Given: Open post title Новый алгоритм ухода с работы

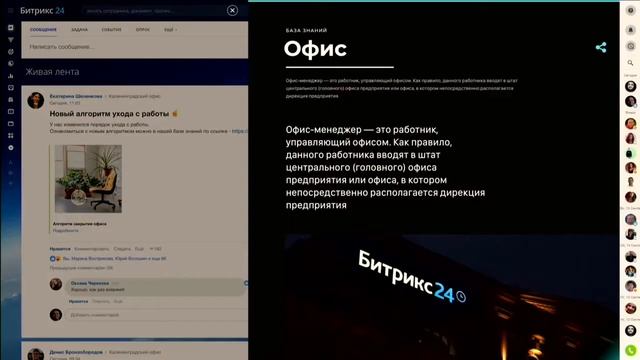Looking at the screenshot, I should pos(109,114).
